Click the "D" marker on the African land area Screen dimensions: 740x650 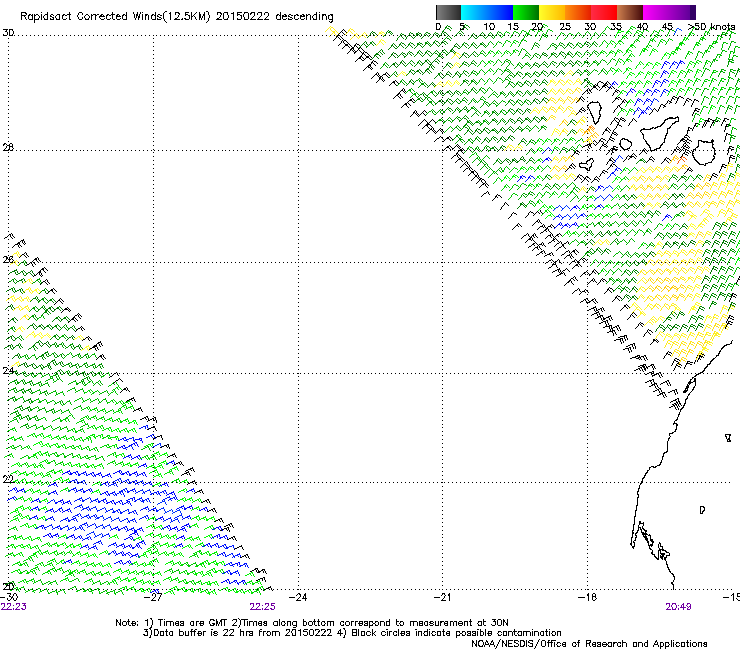click(x=702, y=510)
